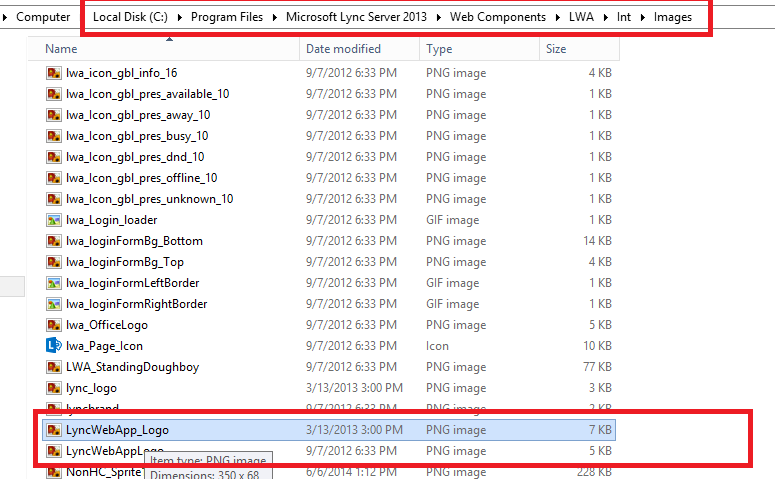
Task: Select the lwa_Login_loader GIF file icon
Action: (54, 220)
